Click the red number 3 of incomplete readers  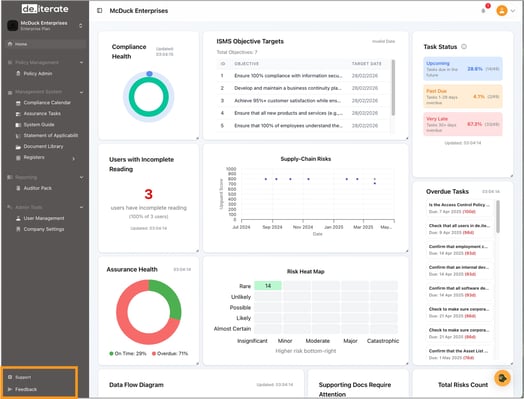[x=148, y=194]
